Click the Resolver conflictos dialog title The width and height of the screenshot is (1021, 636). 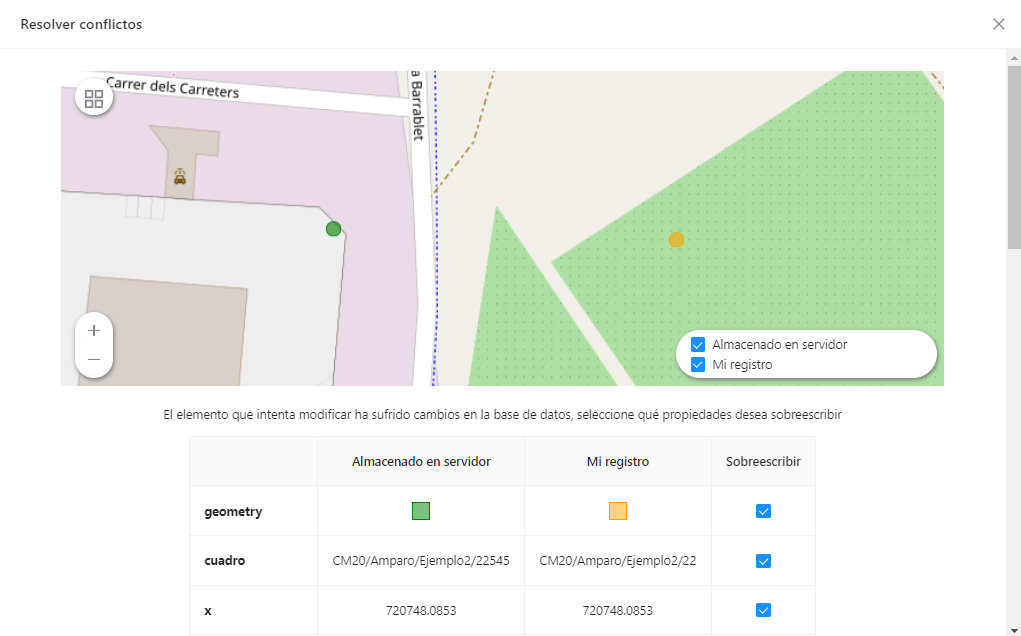81,24
